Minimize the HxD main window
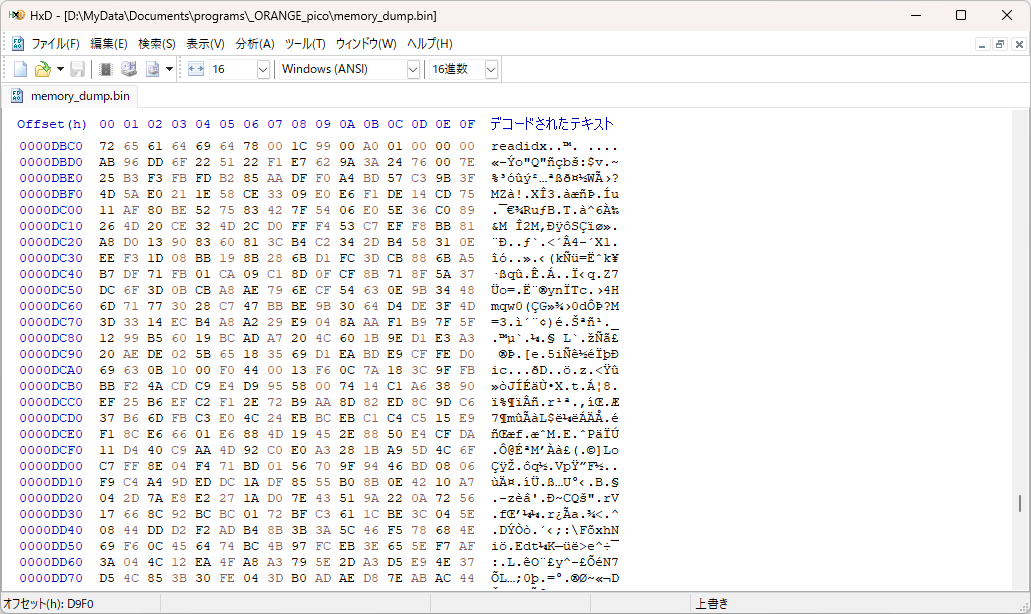The width and height of the screenshot is (1031, 614). point(916,15)
